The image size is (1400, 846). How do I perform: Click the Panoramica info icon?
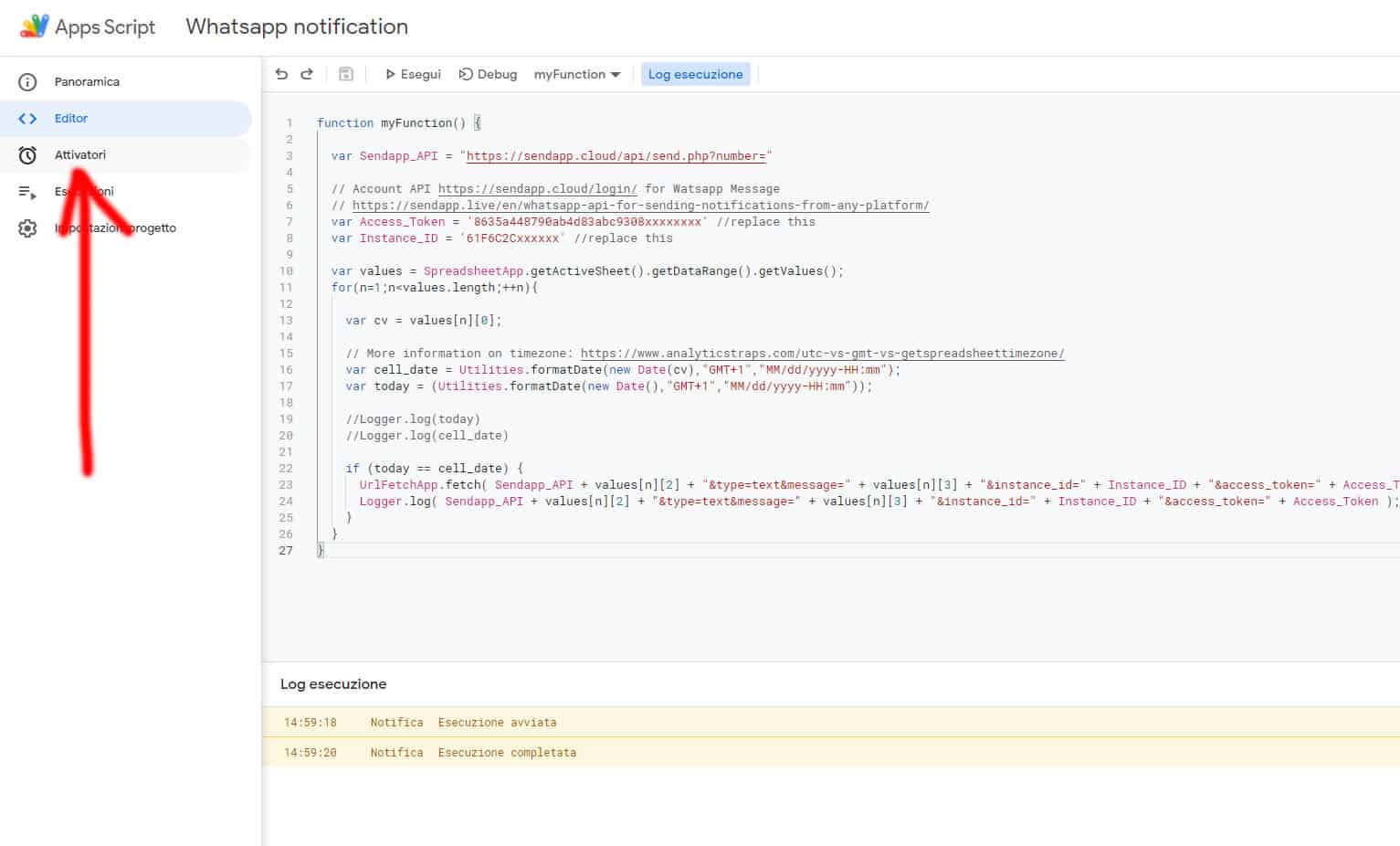27,82
